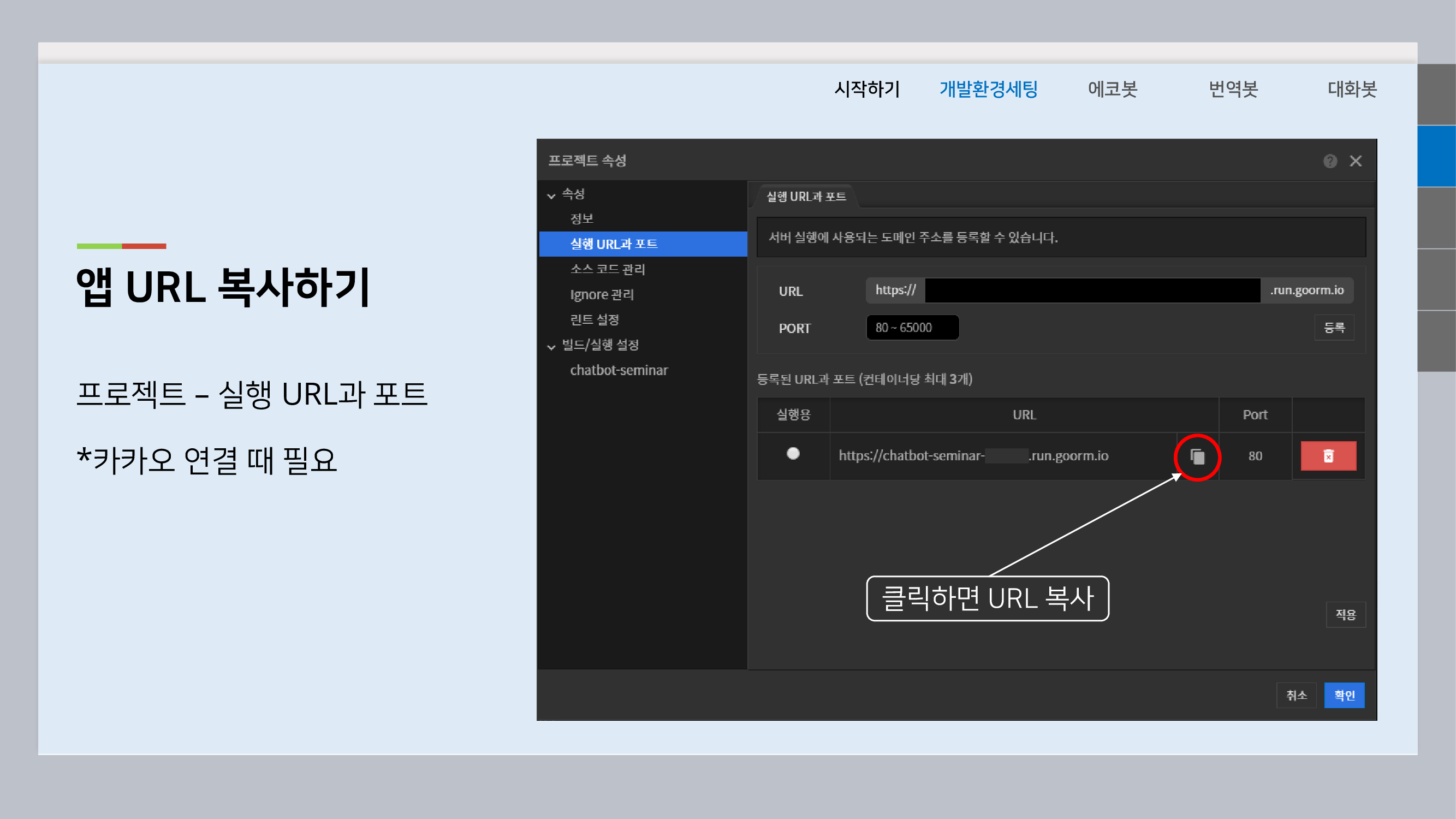The image size is (1456, 819).
Task: Collapse the 빌드/실행 설정 section
Action: coord(551,347)
